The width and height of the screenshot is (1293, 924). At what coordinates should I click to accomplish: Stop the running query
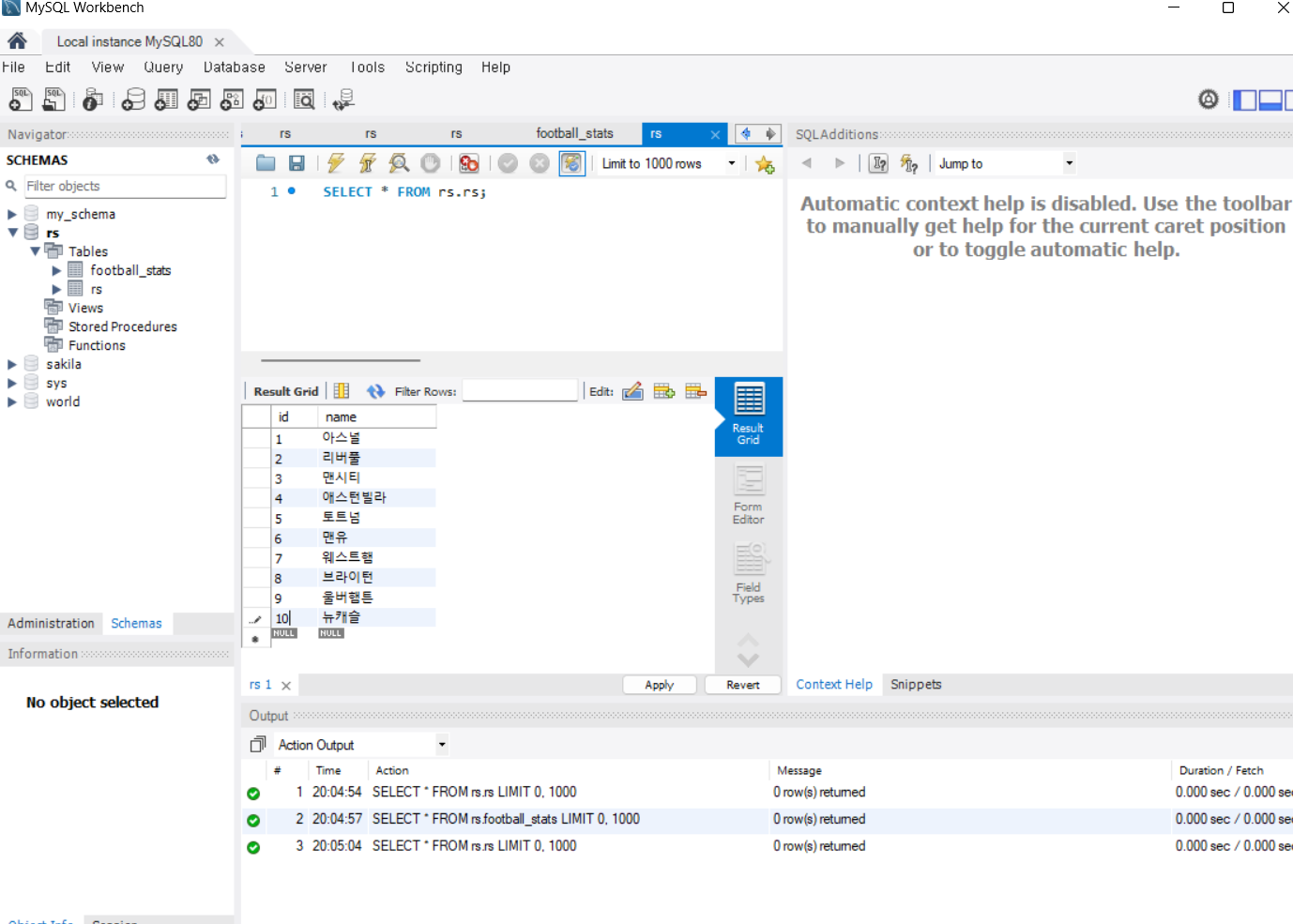click(x=431, y=163)
